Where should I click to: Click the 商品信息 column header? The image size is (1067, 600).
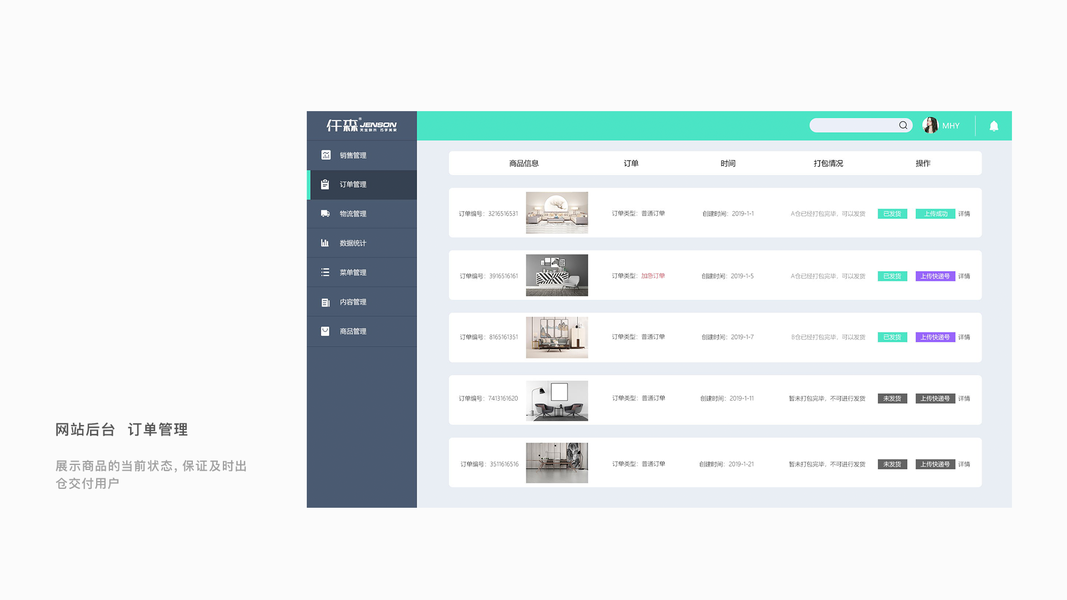524,163
